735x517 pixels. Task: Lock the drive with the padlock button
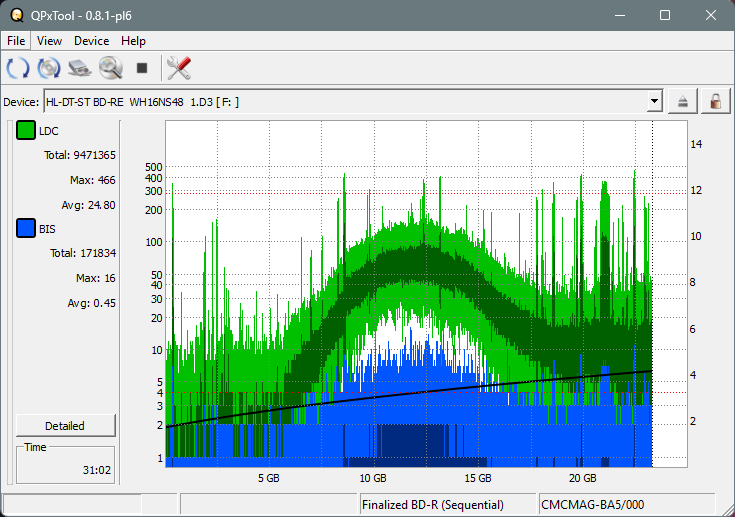point(715,101)
